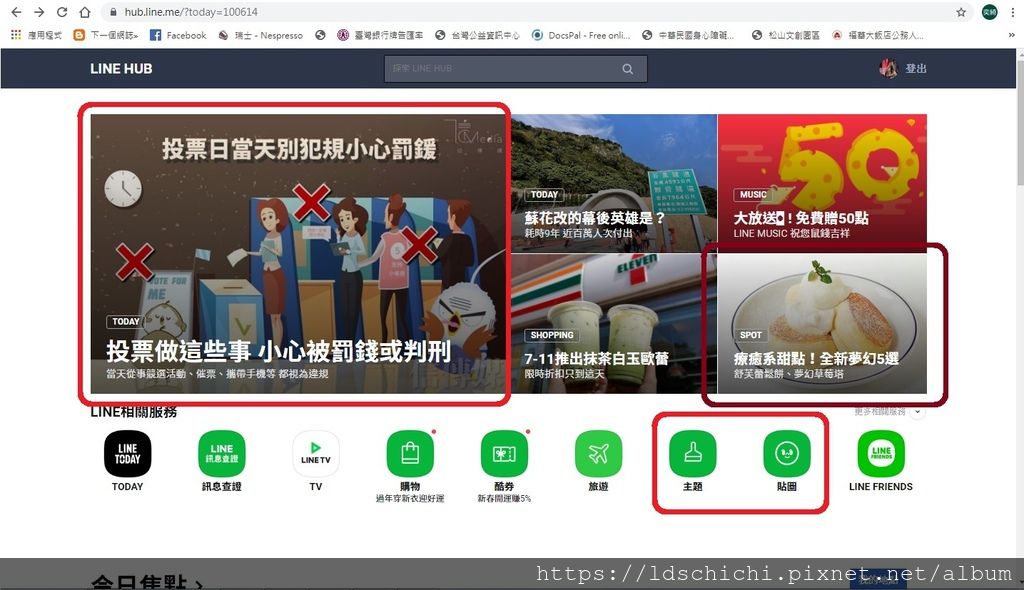Go back with the browser back arrow
Screen dimensions: 1024x590
(x=16, y=12)
